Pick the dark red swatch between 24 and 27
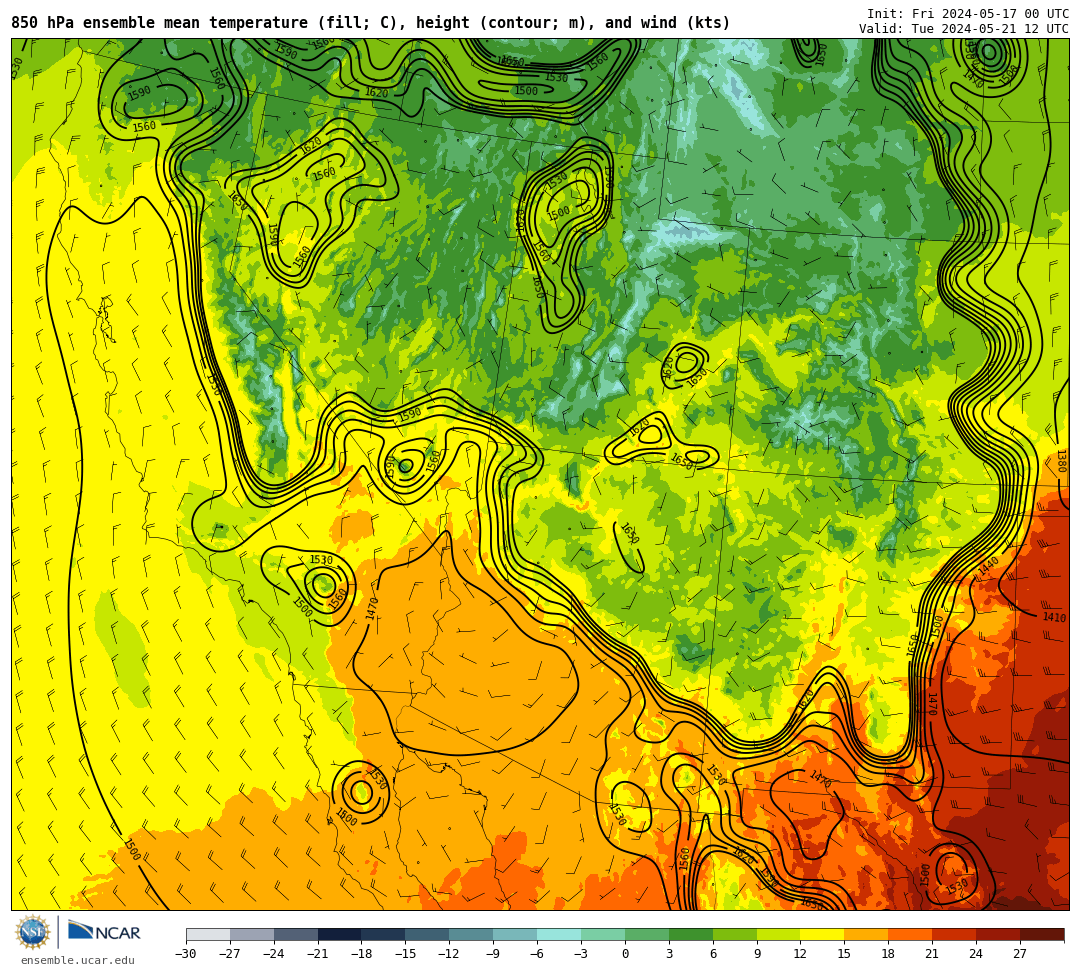 999,934
